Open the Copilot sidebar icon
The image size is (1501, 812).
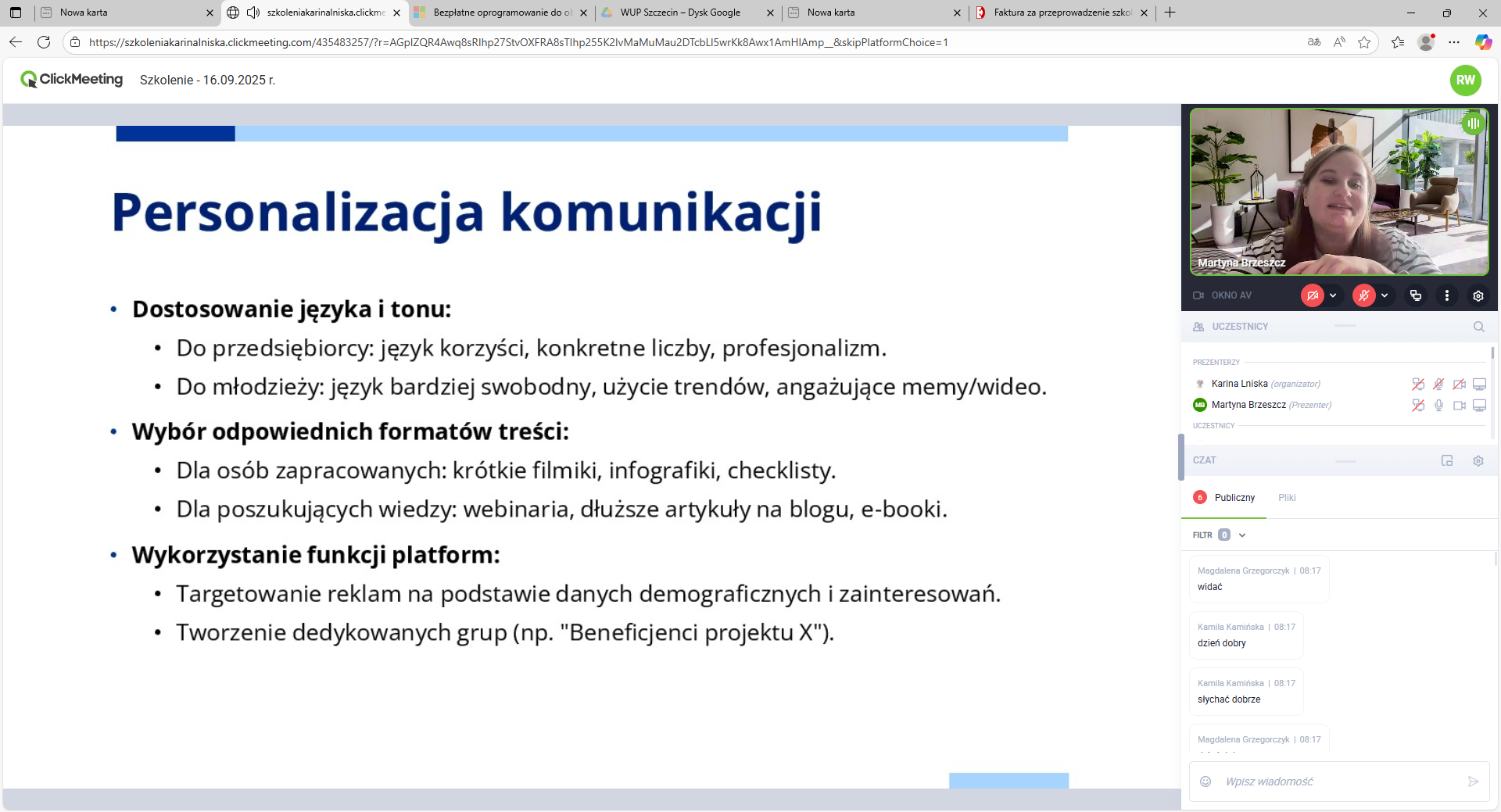(x=1483, y=42)
